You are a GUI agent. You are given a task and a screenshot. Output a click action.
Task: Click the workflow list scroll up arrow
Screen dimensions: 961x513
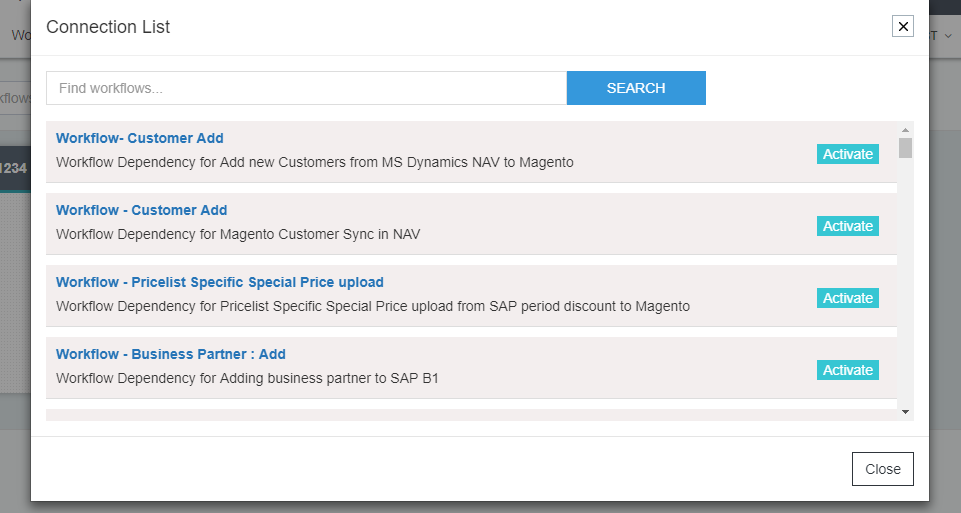[x=905, y=130]
